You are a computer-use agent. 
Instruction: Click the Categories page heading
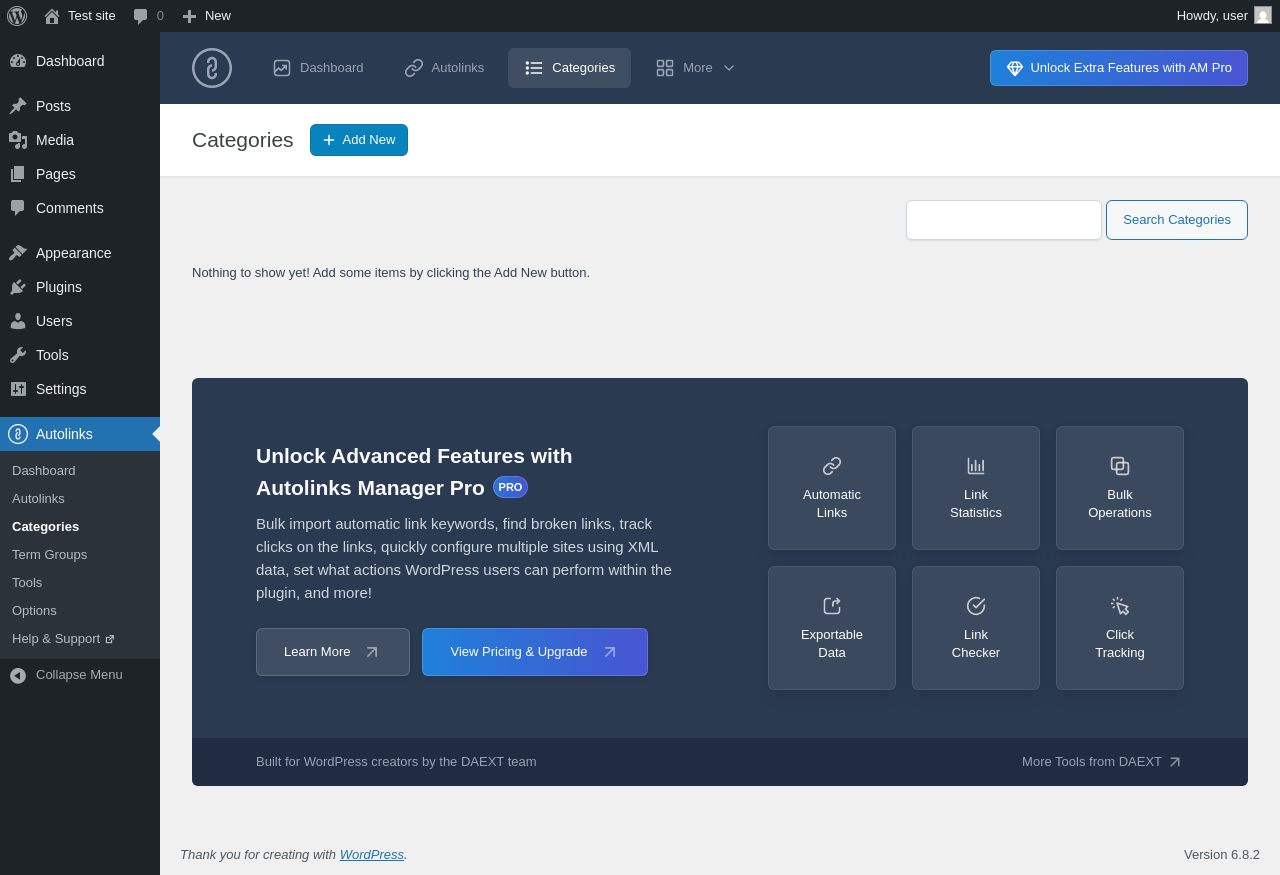point(243,140)
